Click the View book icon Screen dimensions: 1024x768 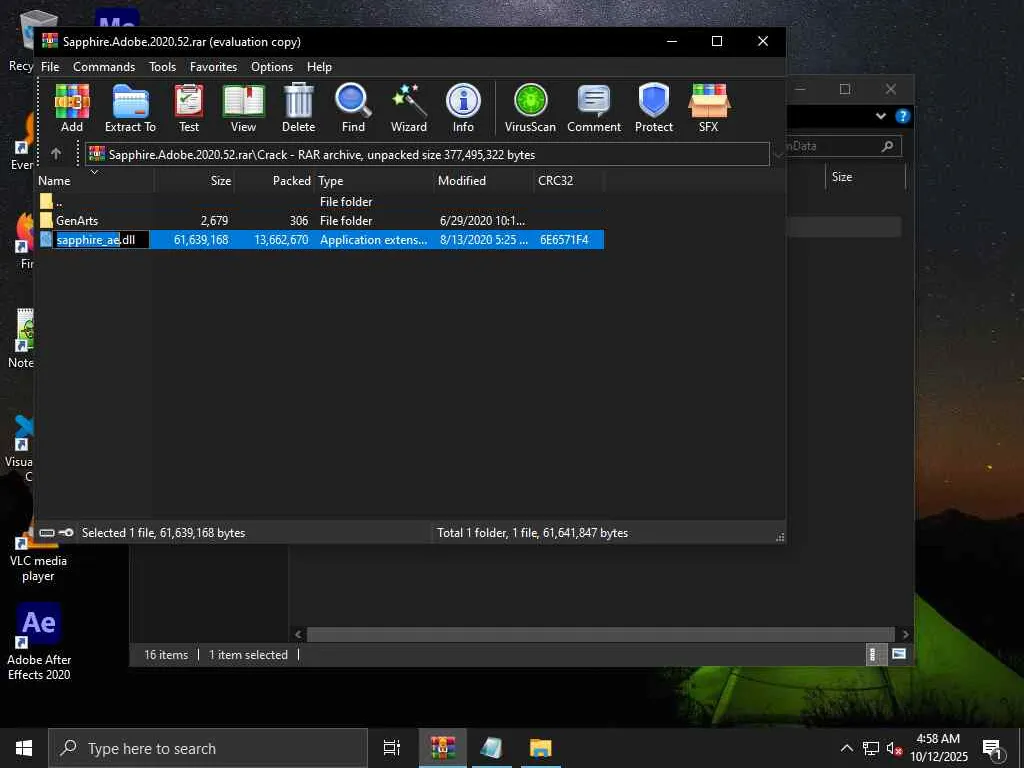point(244,108)
